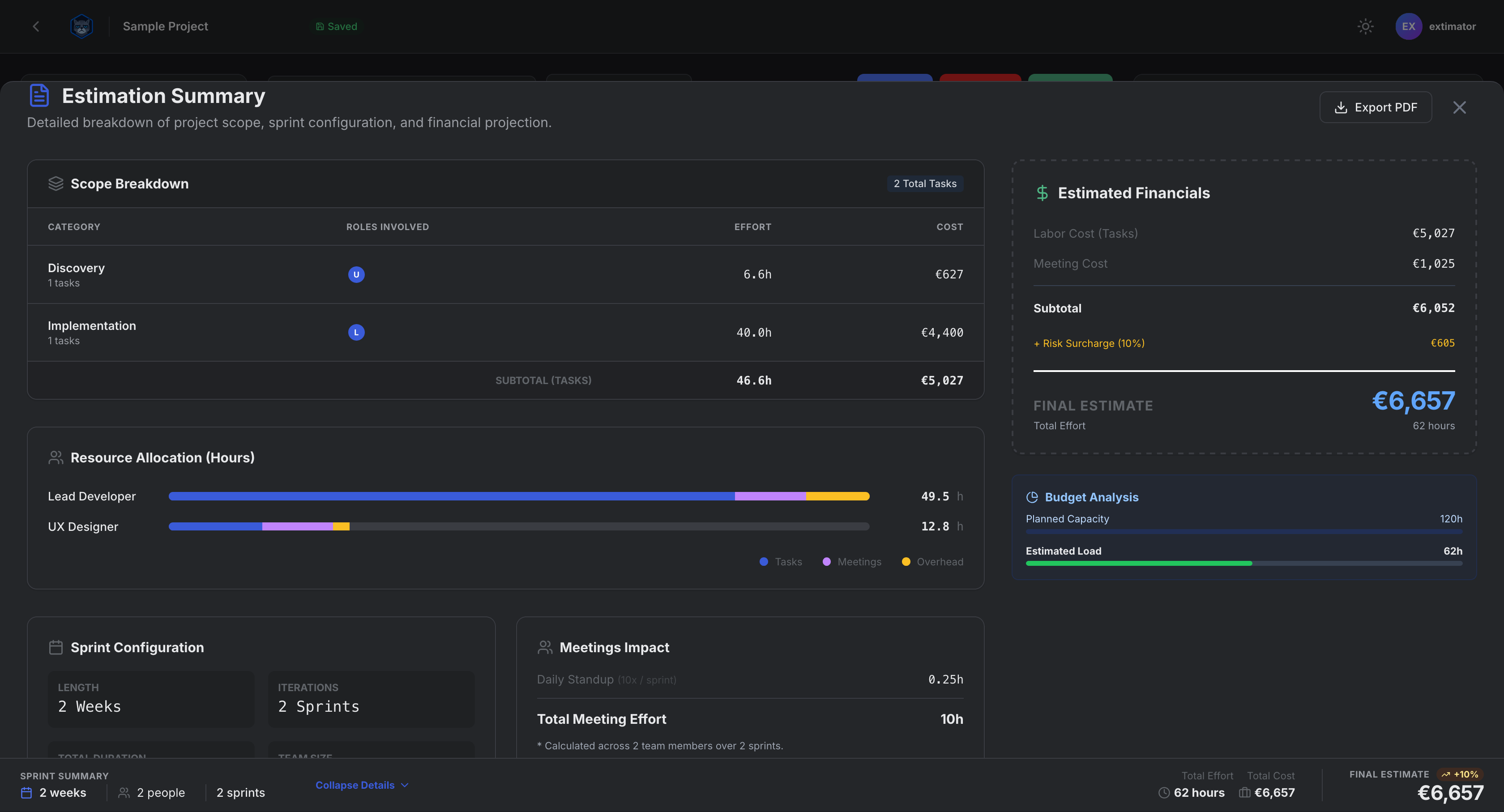
Task: Open the EX user avatar
Action: (1408, 26)
